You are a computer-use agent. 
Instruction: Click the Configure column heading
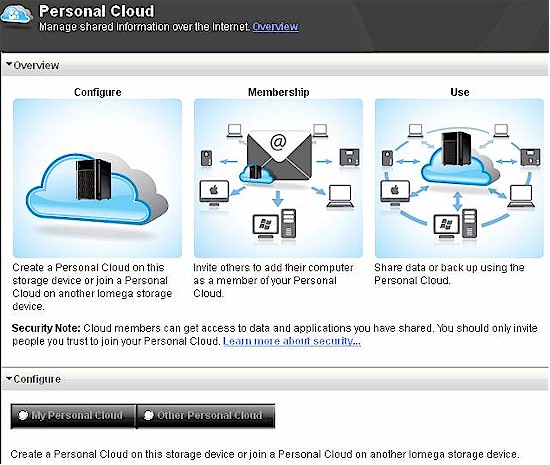coord(98,92)
